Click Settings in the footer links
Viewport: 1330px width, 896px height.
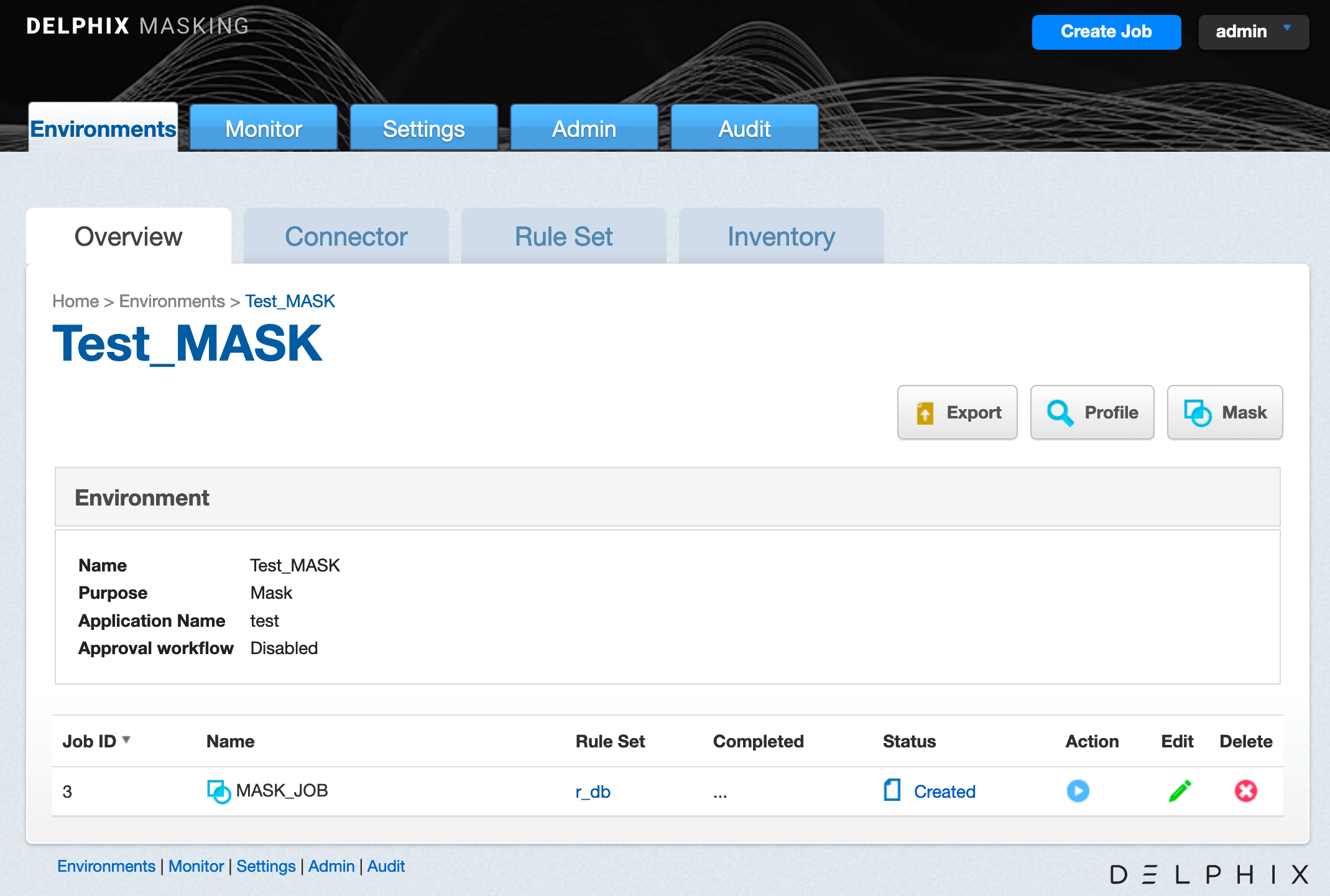[x=266, y=866]
